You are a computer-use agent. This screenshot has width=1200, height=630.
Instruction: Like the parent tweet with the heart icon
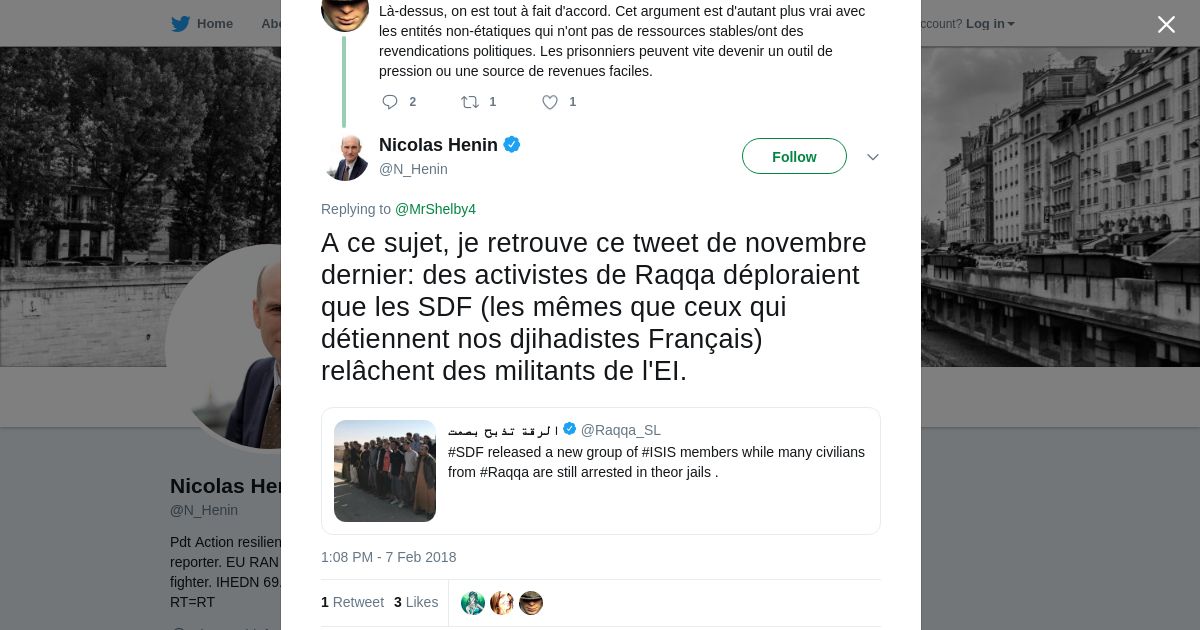point(550,102)
